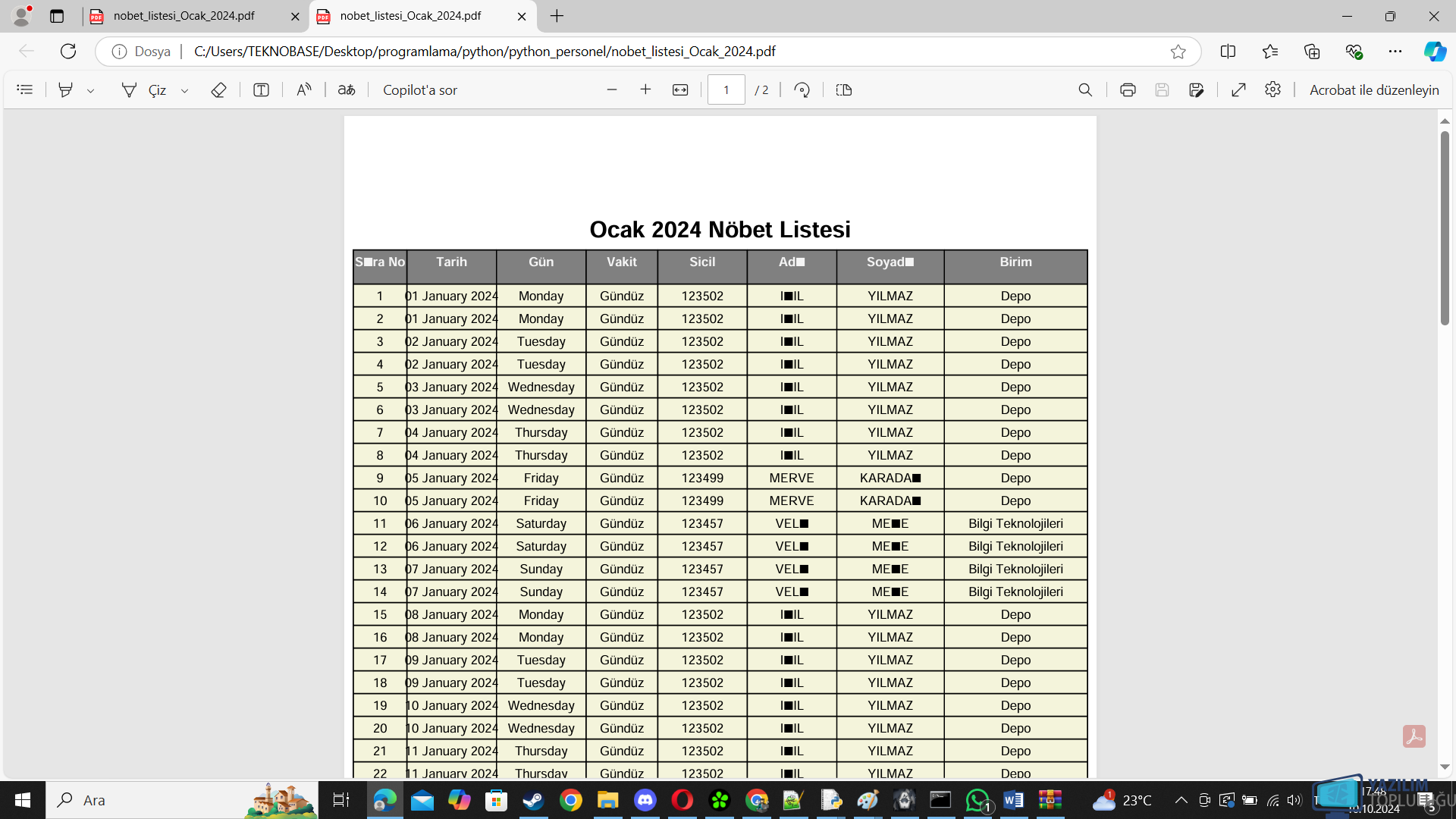
Task: Focus the page number input field
Action: tap(726, 89)
